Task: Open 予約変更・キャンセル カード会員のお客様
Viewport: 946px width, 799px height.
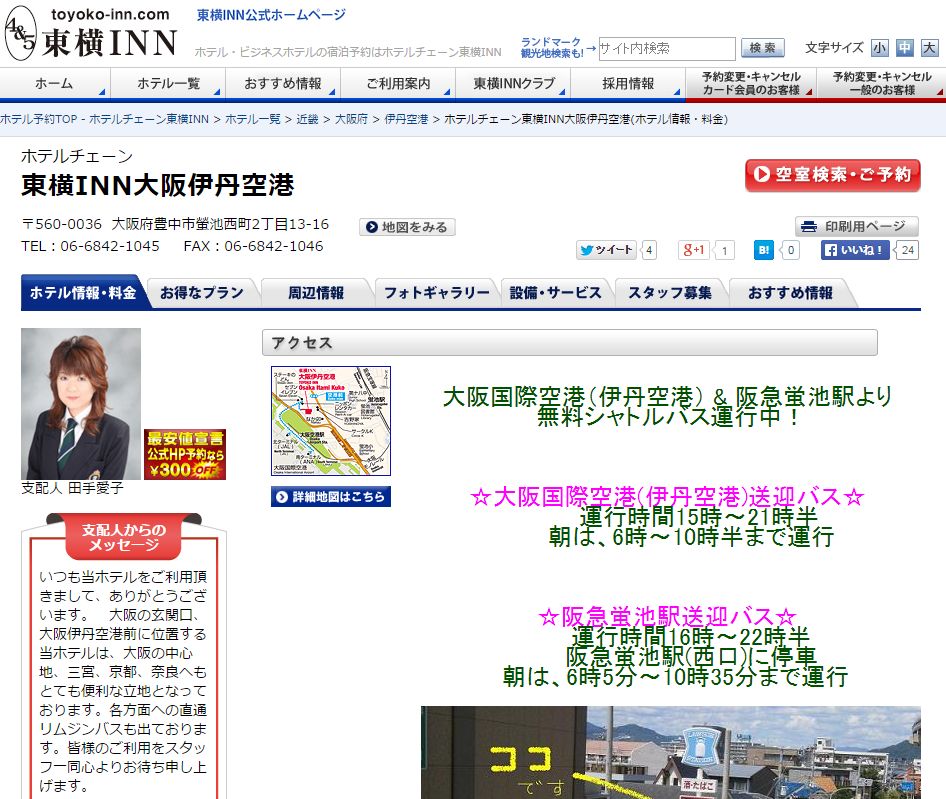Action: [x=751, y=83]
